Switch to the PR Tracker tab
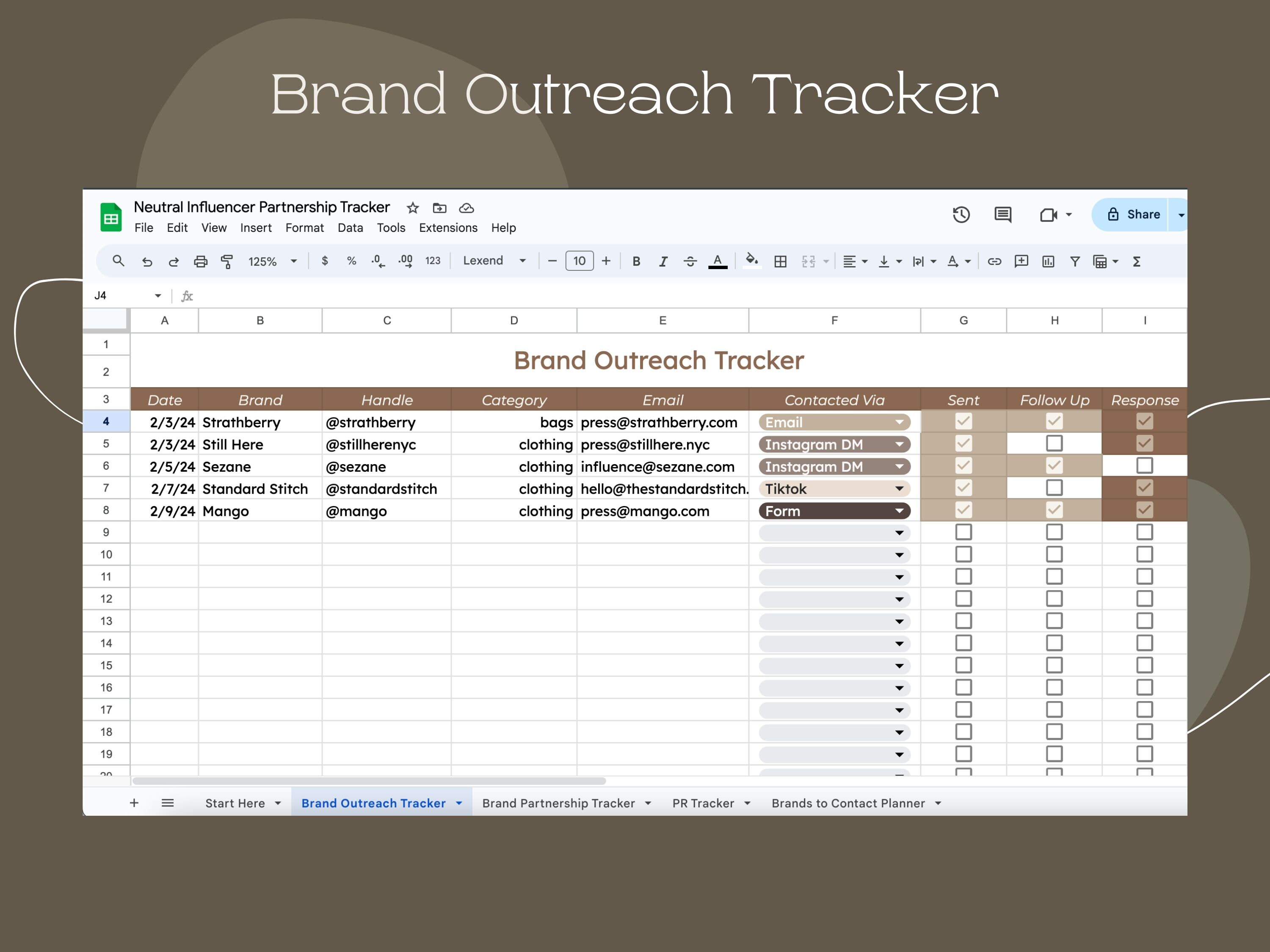1270x952 pixels. (x=703, y=803)
